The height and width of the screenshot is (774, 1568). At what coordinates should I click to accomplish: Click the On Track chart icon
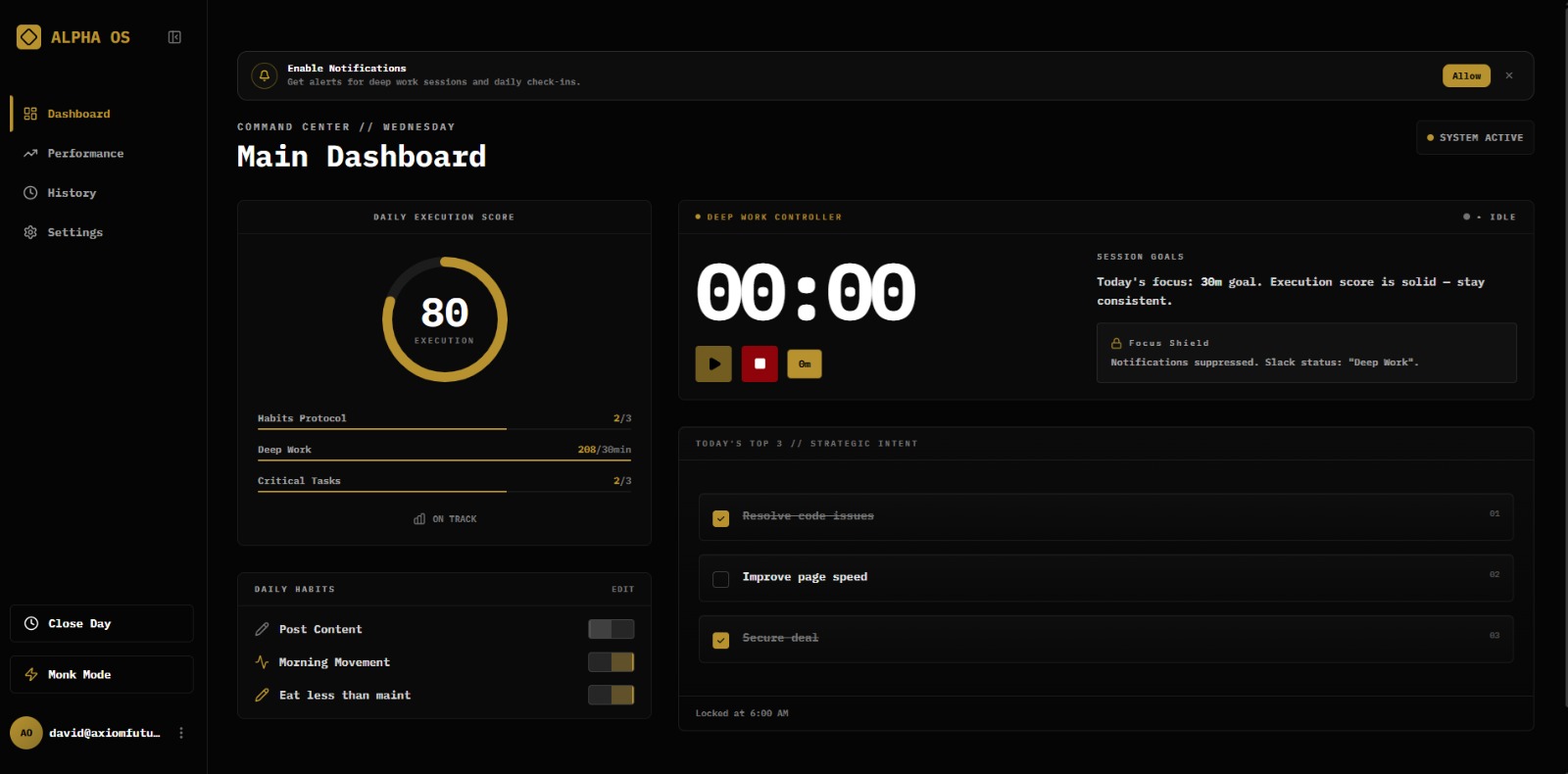tap(419, 519)
